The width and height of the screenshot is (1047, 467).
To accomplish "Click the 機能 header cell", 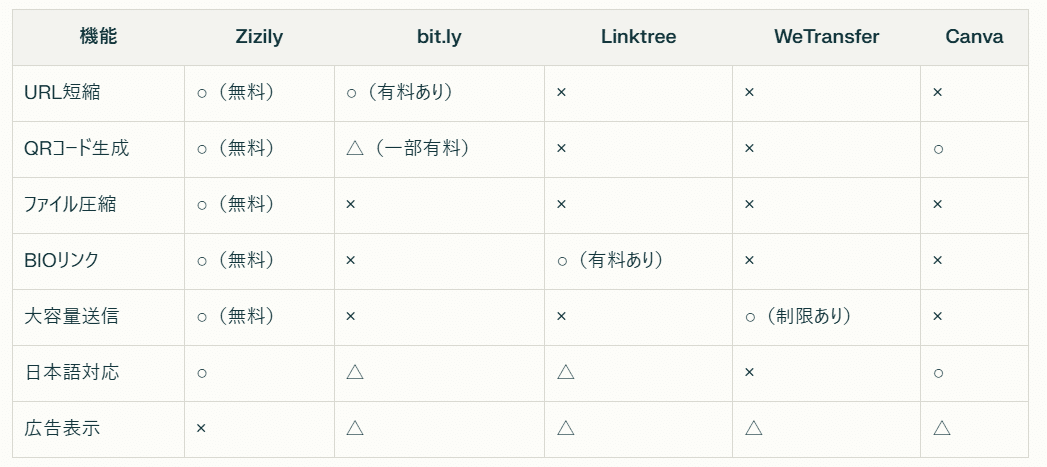I will click(98, 37).
